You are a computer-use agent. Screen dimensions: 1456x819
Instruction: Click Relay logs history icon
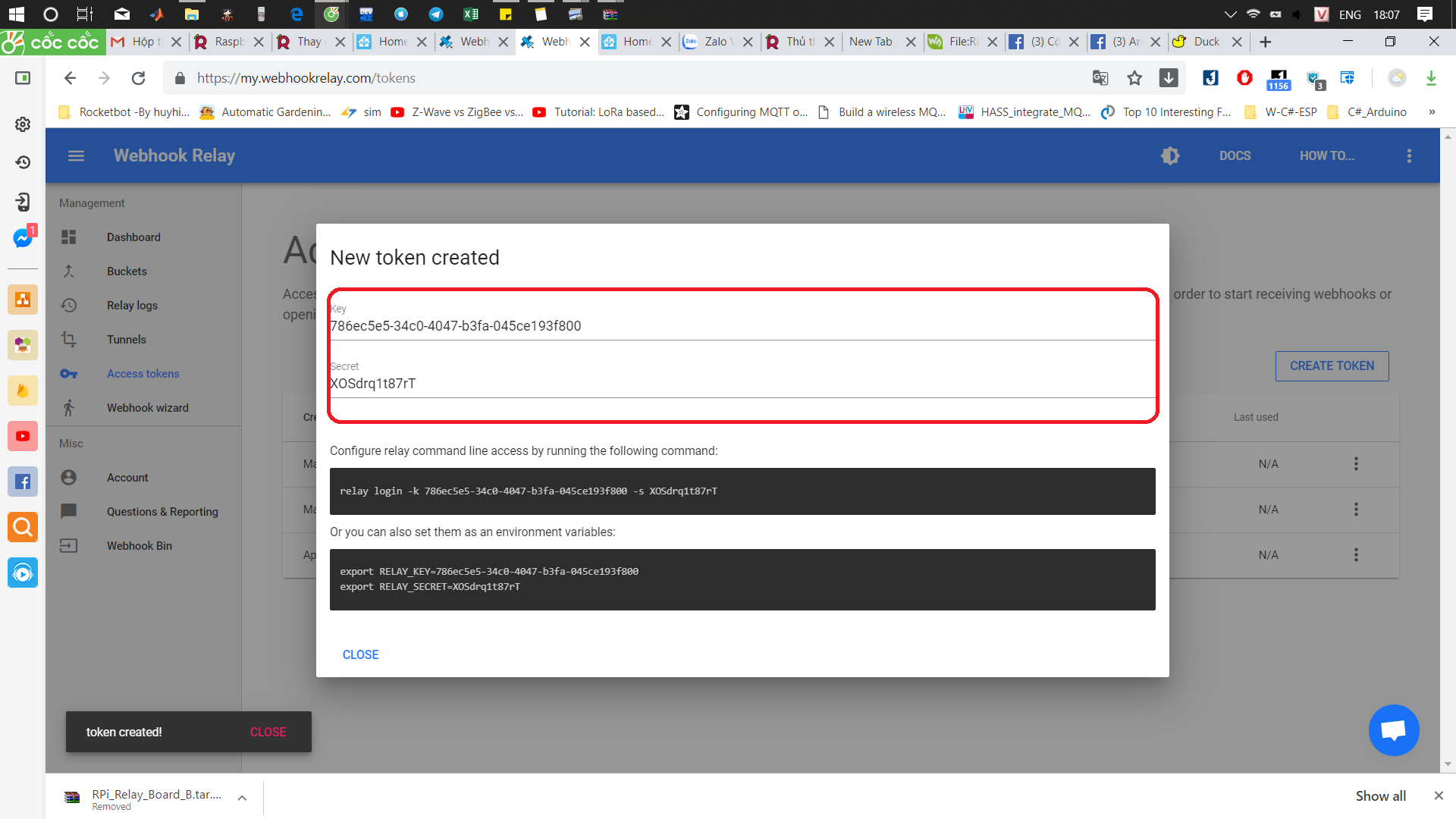[x=69, y=306]
